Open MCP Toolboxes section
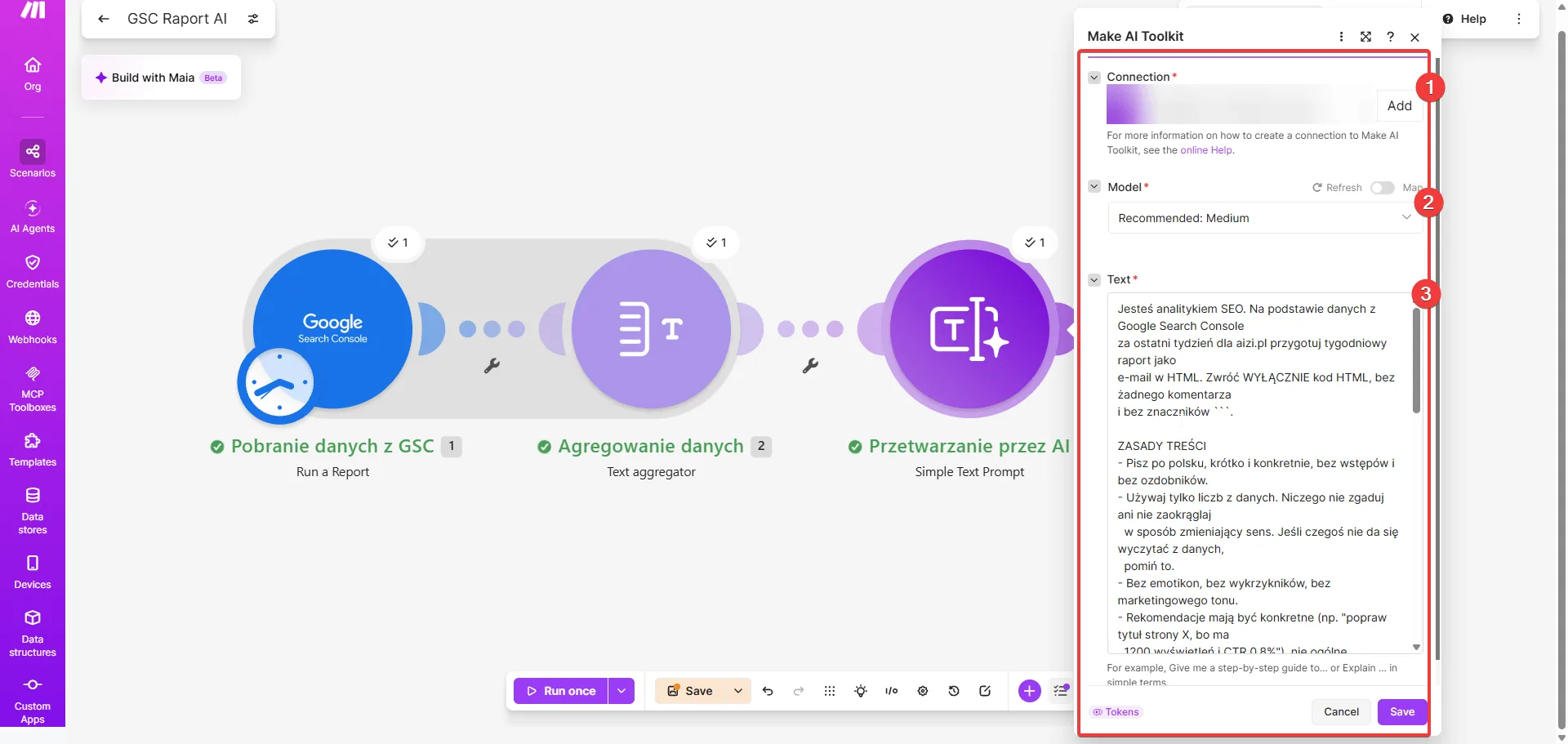This screenshot has height=744, width=1568. [x=33, y=388]
